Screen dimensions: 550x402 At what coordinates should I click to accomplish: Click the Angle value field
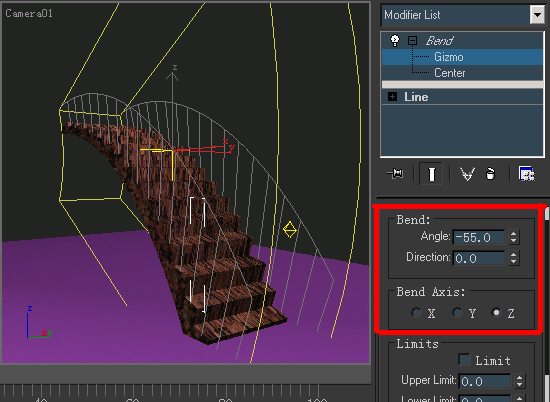(479, 237)
